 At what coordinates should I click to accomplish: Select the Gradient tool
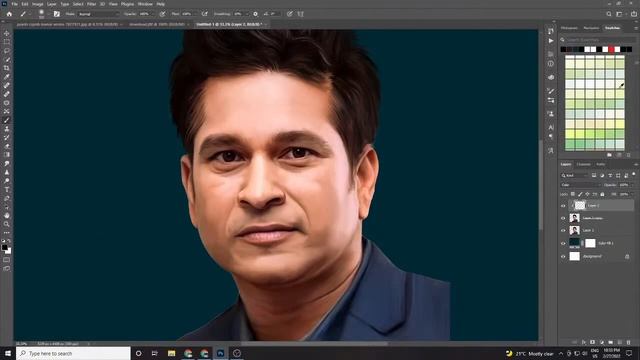(x=7, y=155)
